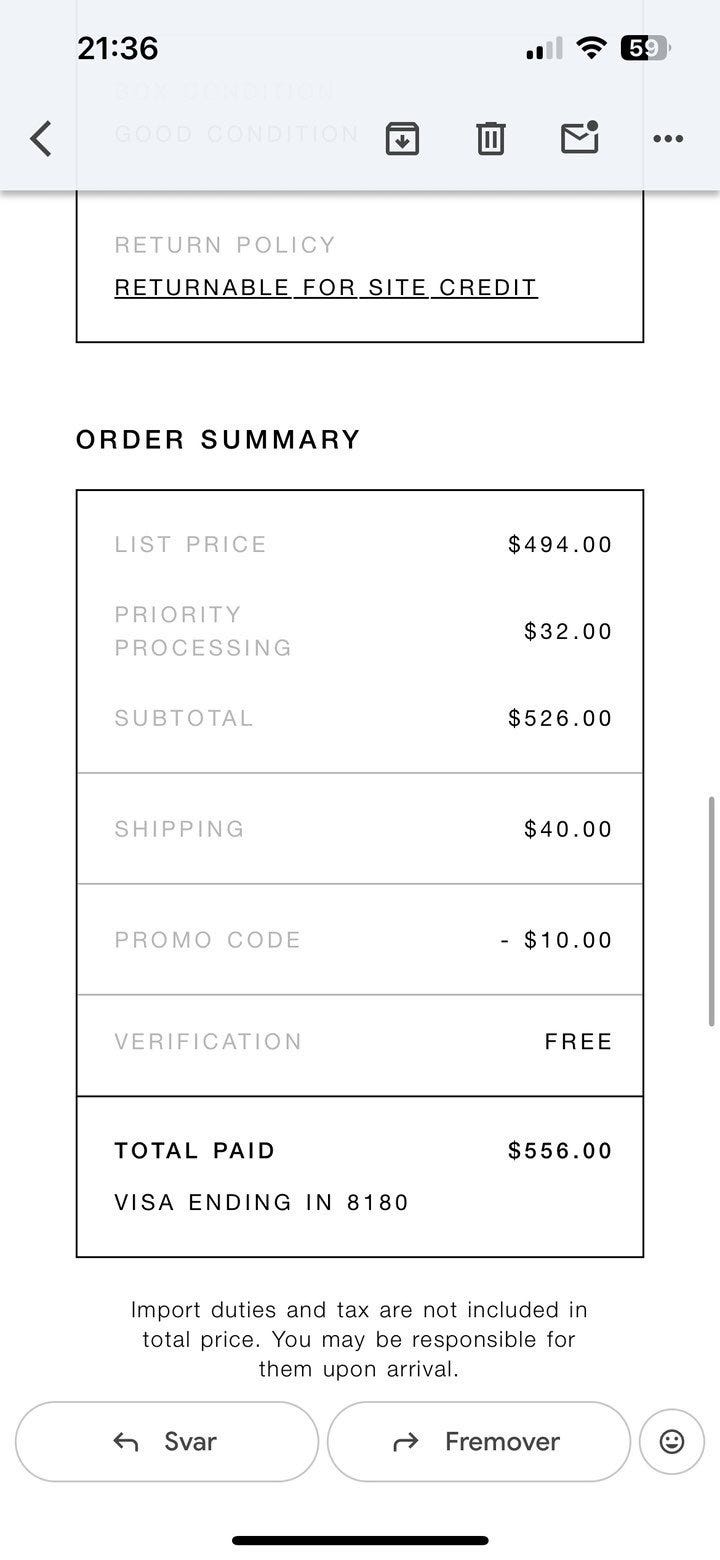Image resolution: width=720 pixels, height=1560 pixels.
Task: Delete the email with trash icon
Action: pyautogui.click(x=490, y=138)
